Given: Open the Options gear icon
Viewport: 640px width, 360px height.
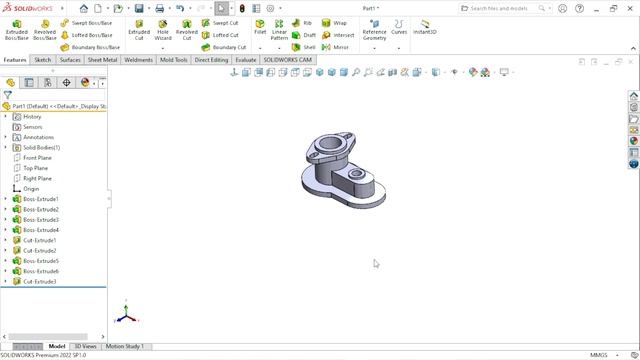Looking at the screenshot, I should point(270,8).
